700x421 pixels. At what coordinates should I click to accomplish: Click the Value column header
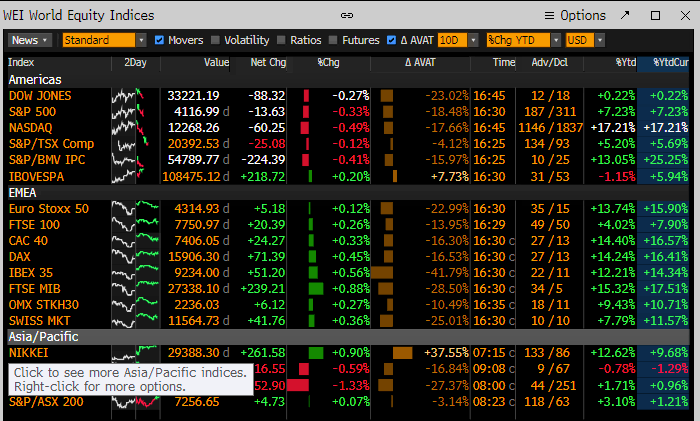pos(217,63)
